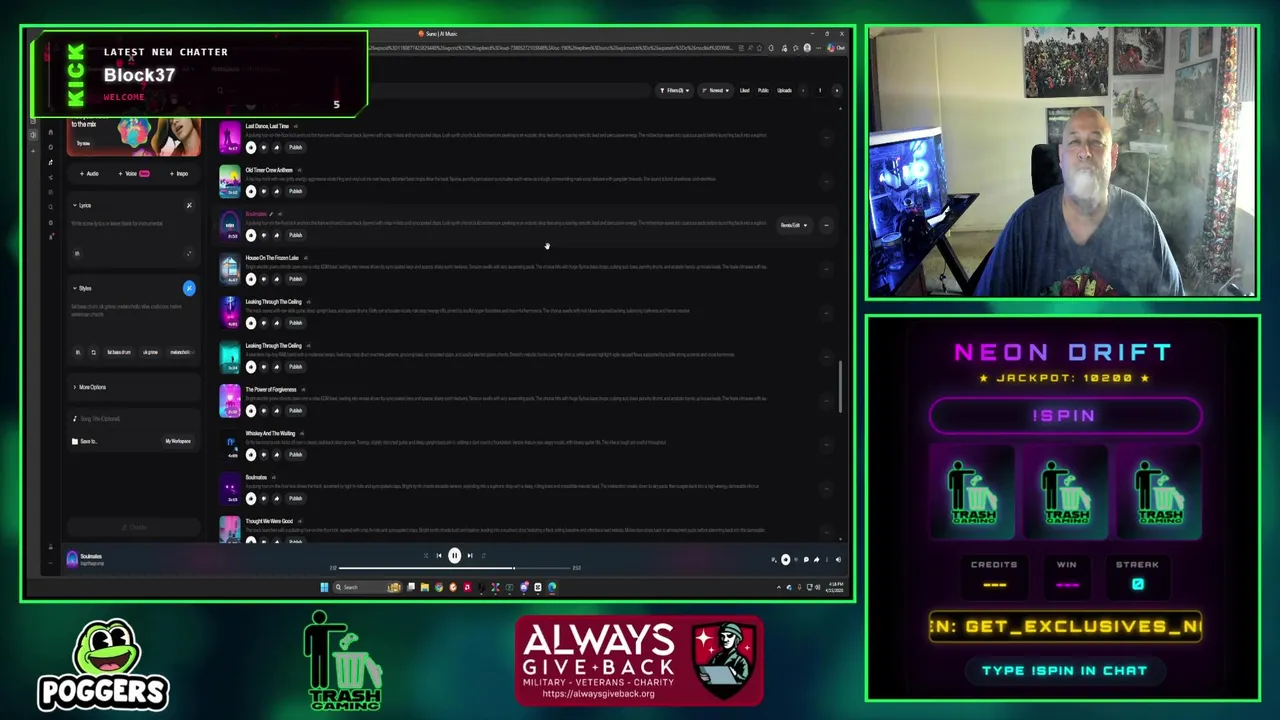The width and height of the screenshot is (1280, 720).
Task: Publish the Old Timer Crew Anthem song
Action: pyautogui.click(x=295, y=191)
